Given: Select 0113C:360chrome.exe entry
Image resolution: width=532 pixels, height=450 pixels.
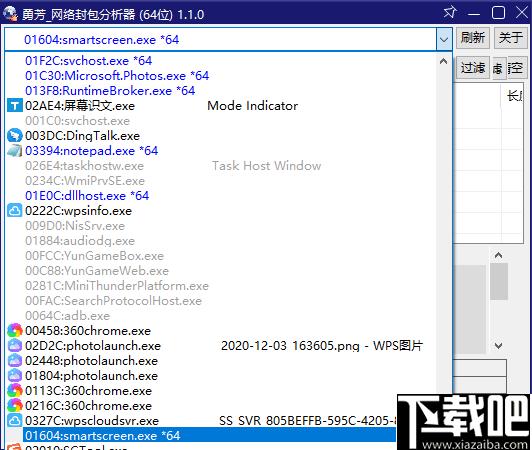Looking at the screenshot, I should click(221, 390).
